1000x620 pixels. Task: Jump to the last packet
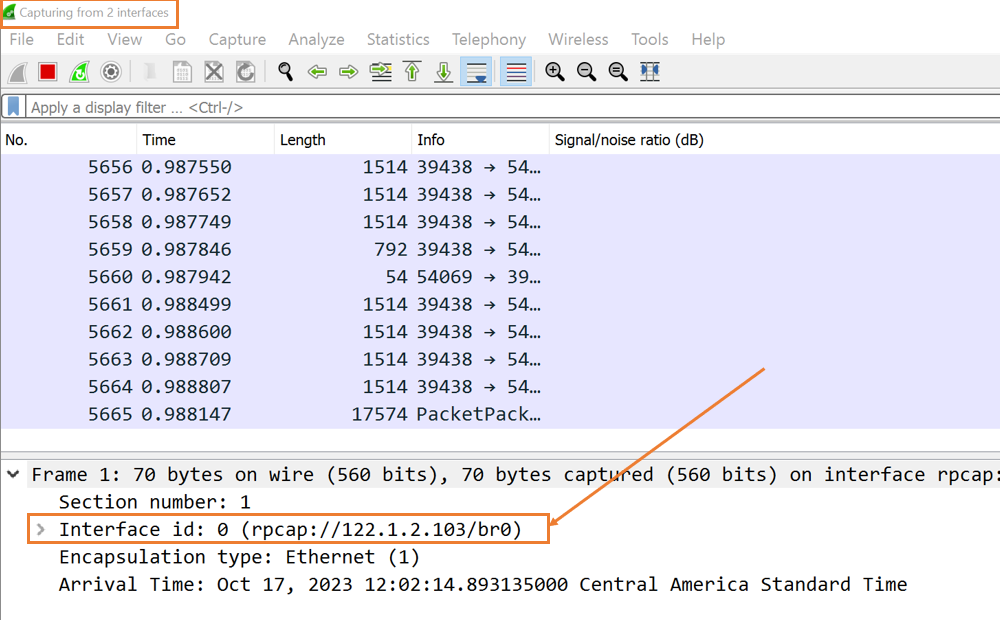pyautogui.click(x=444, y=72)
